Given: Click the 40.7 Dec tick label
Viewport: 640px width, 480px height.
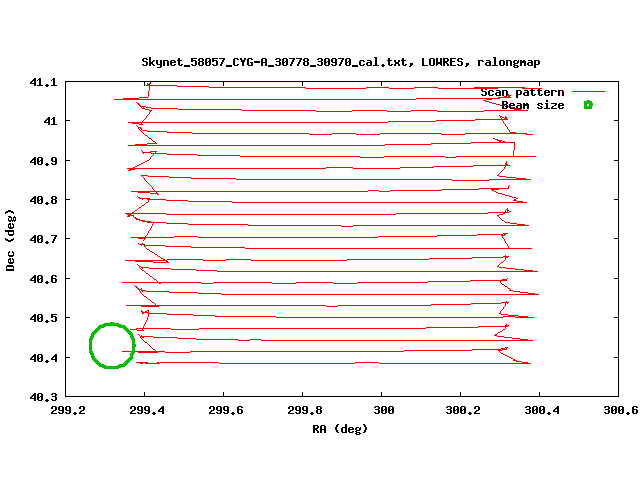Looking at the screenshot, I should click(x=43, y=239).
